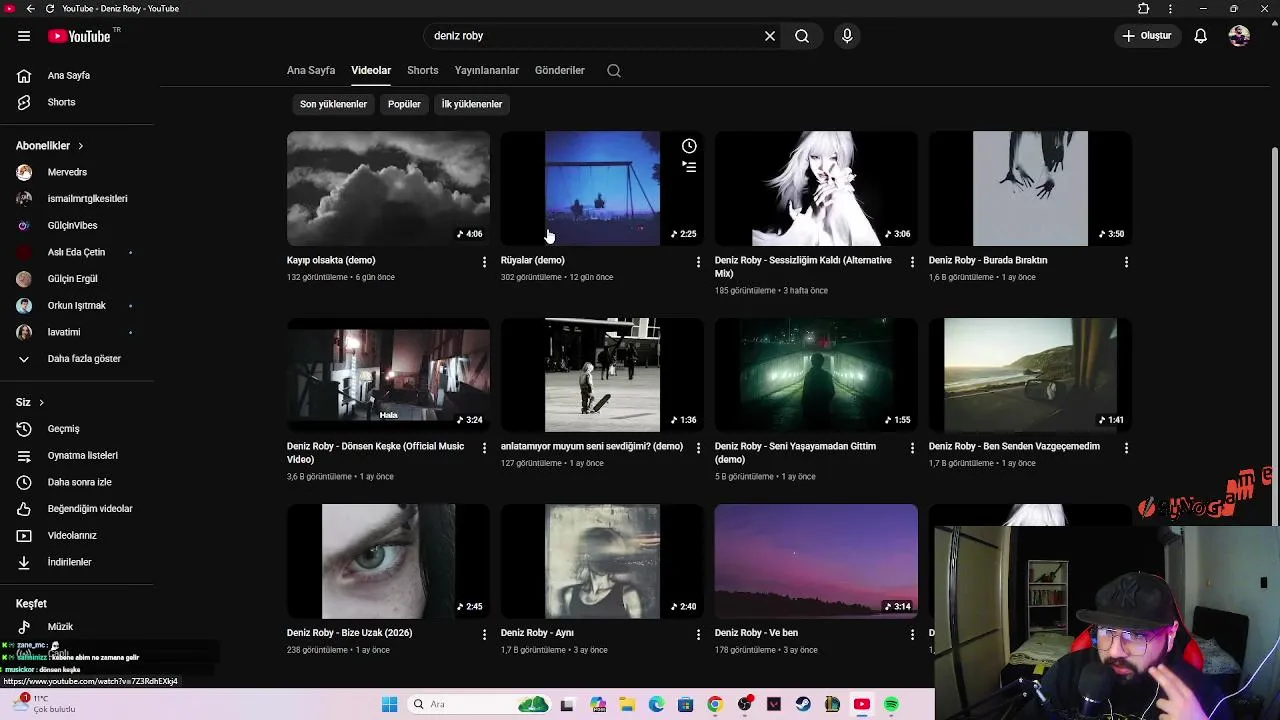Select the Popüler filter chip
The image size is (1280, 720).
404,104
